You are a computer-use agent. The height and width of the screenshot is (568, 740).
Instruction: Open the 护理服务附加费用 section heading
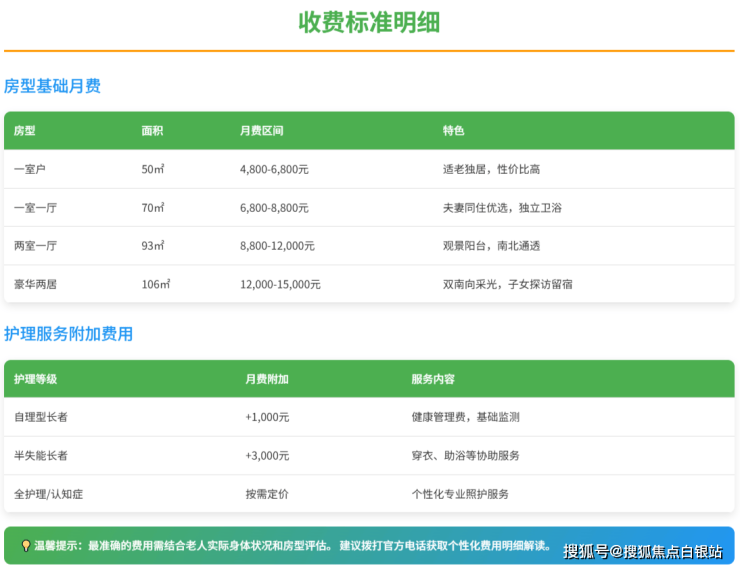coord(68,334)
